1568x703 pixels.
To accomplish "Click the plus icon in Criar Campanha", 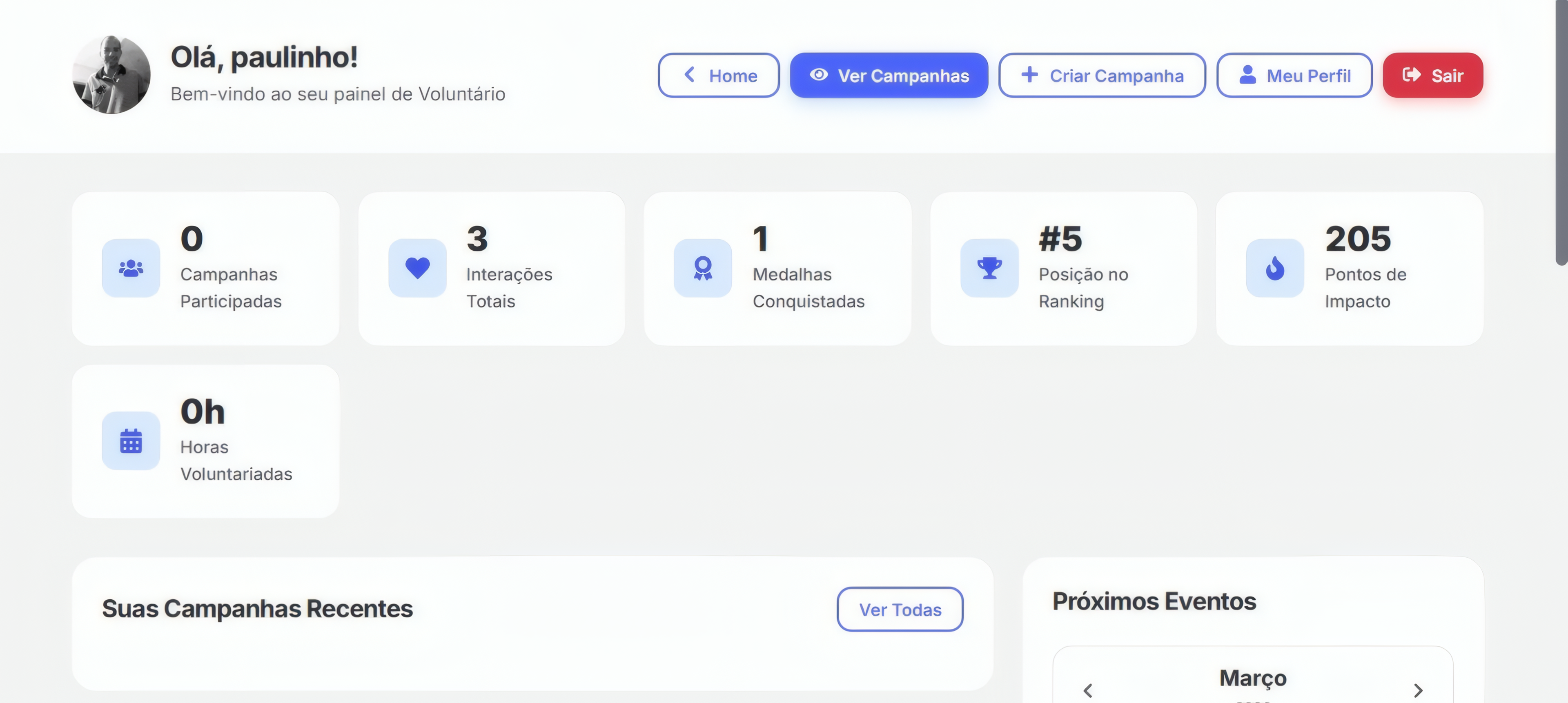I will coord(1029,75).
